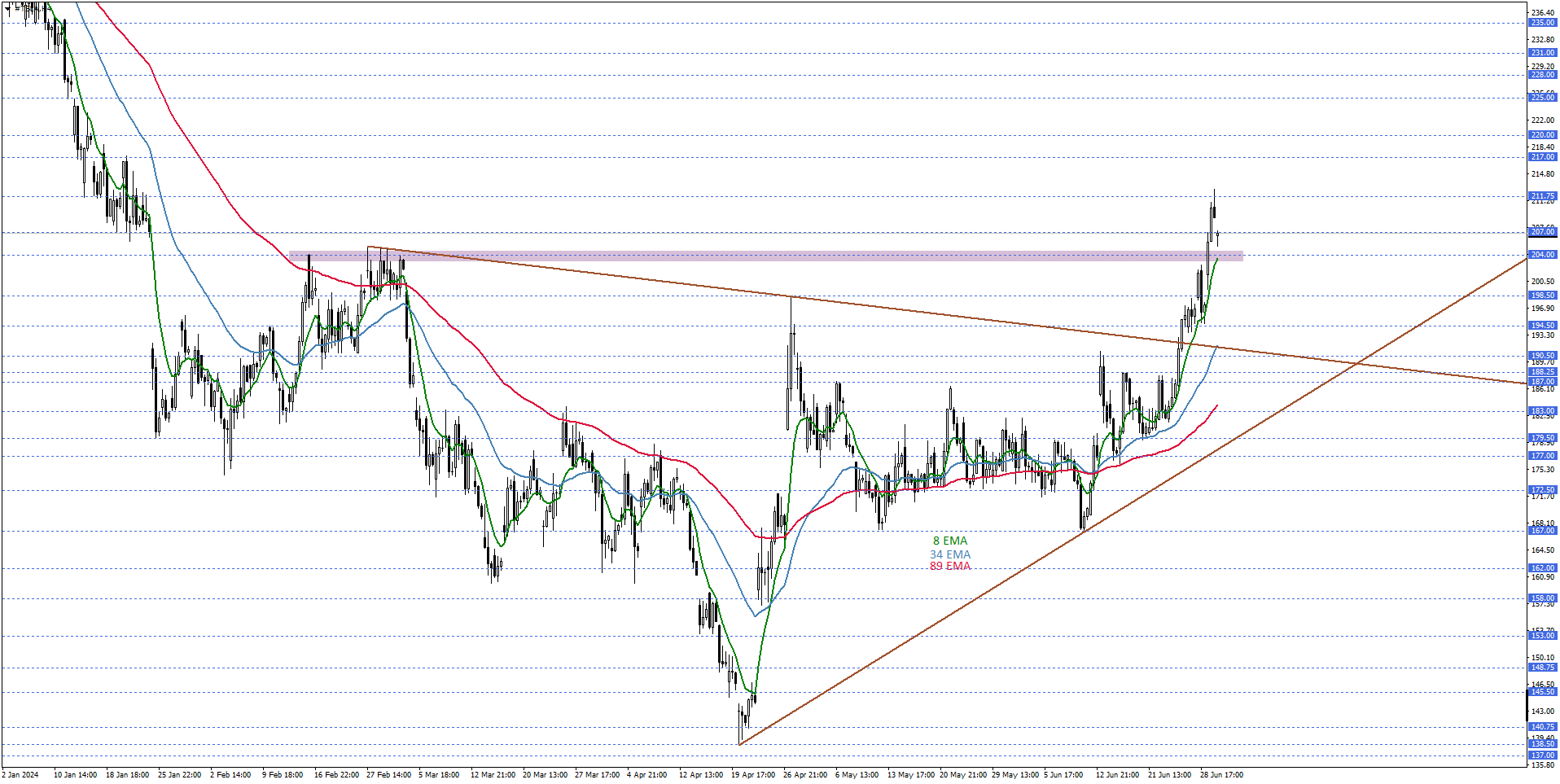1560x784 pixels.
Task: Click the 148.75 price level label
Action: click(x=1542, y=668)
